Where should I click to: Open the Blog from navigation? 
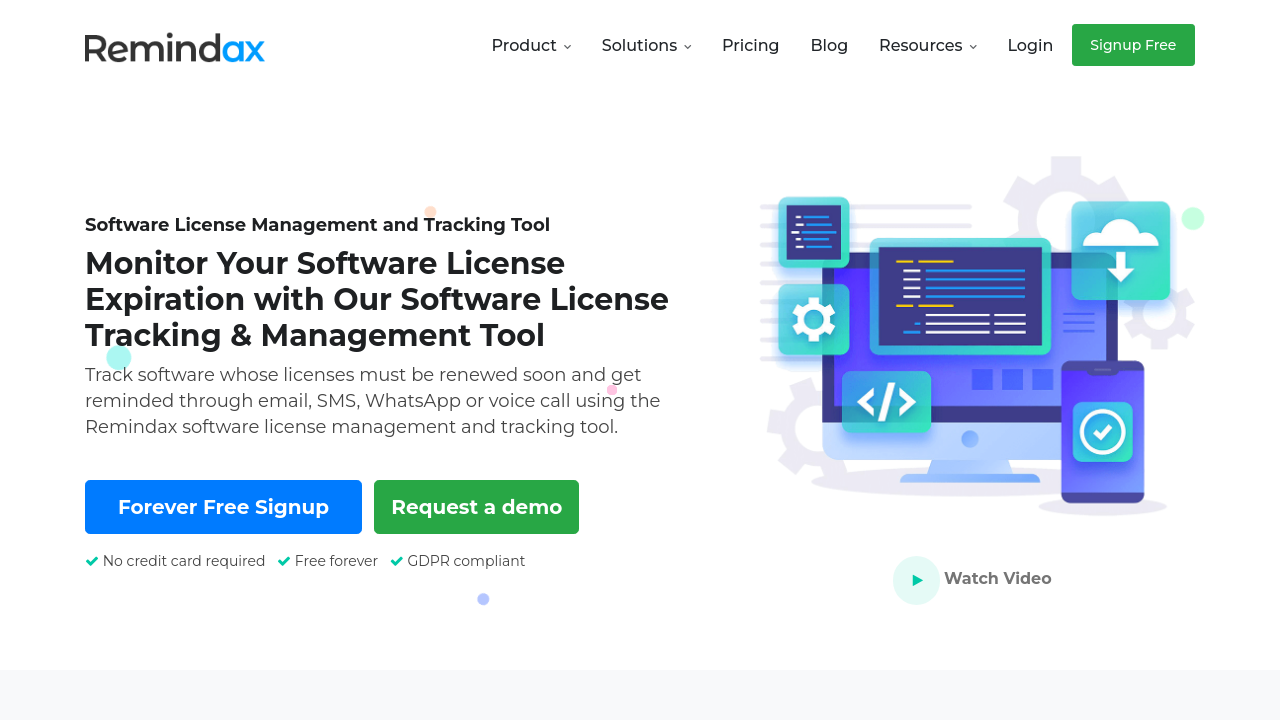pos(829,46)
